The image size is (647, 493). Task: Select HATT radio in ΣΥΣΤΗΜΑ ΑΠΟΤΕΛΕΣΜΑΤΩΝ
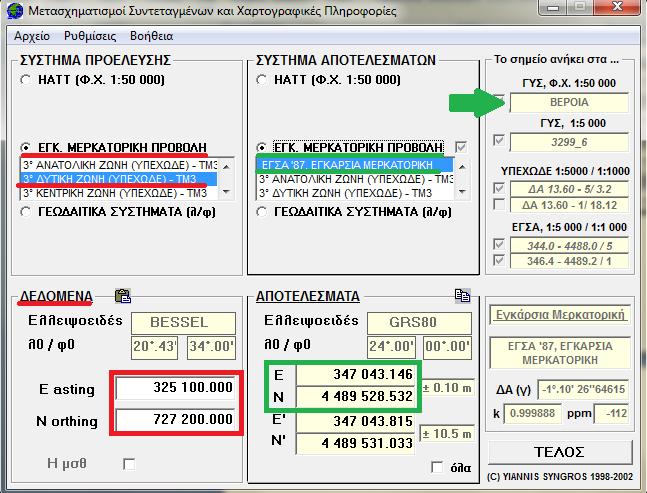[x=261, y=80]
